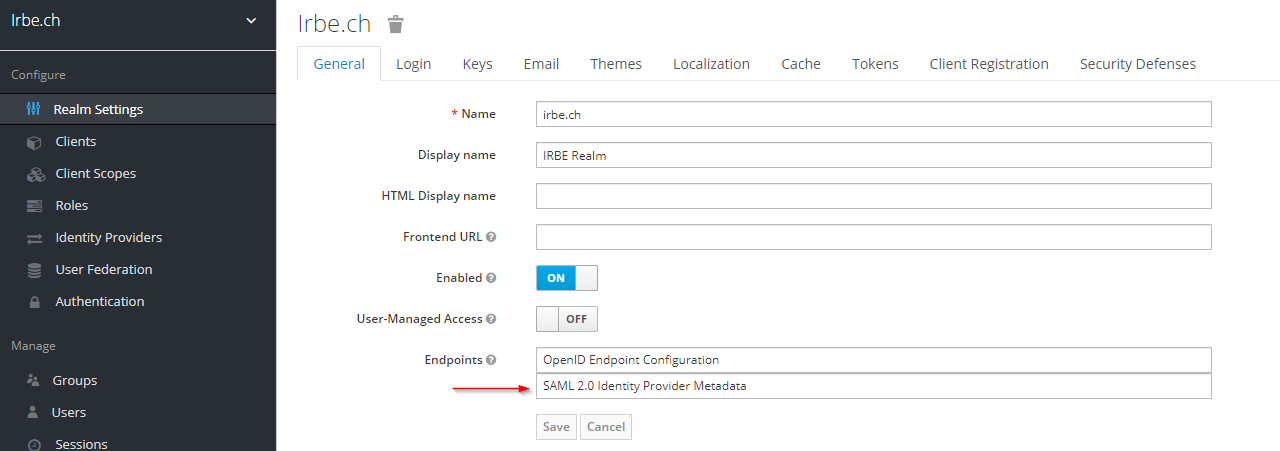Turn on User-Managed Access switch
This screenshot has height=451, width=1280.
567,319
